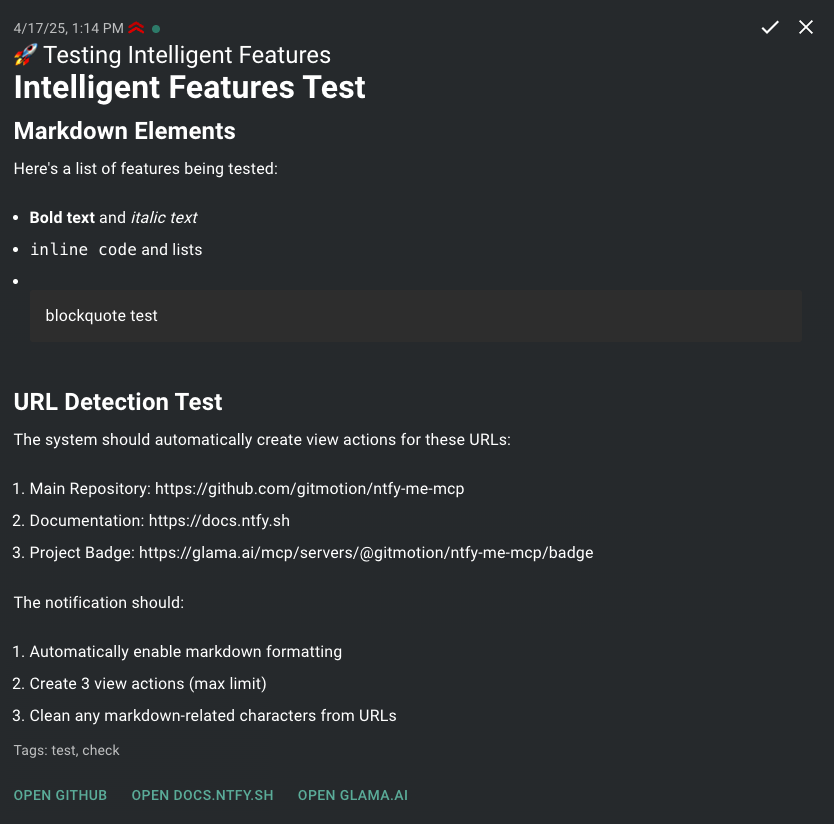834x824 pixels.
Task: Click the red high-priority chevrons icon
Action: point(137,28)
